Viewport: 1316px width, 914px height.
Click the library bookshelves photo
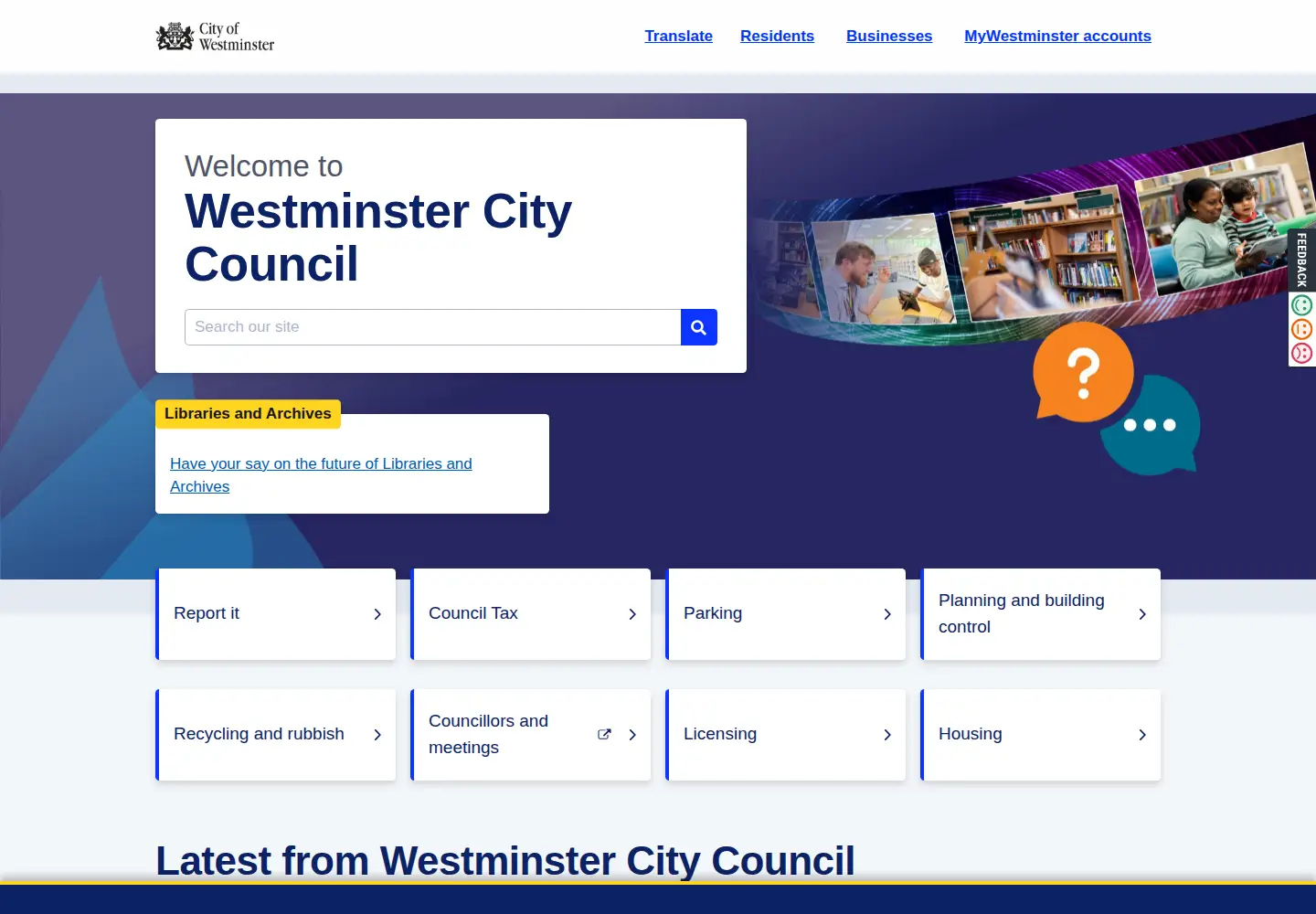(1044, 252)
